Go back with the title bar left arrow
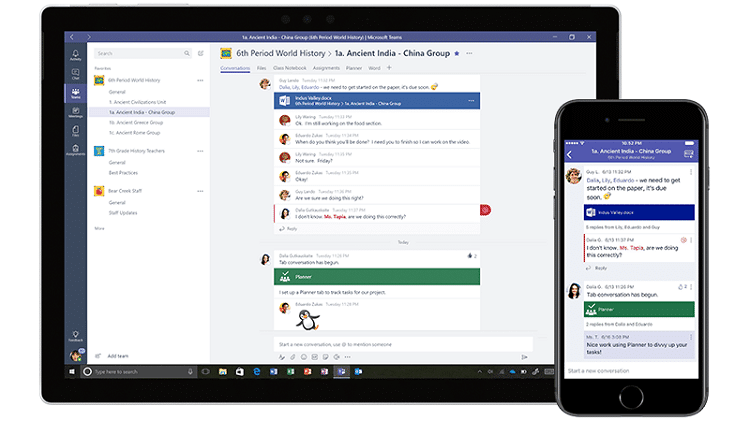This screenshot has height=421, width=750. (x=72, y=37)
